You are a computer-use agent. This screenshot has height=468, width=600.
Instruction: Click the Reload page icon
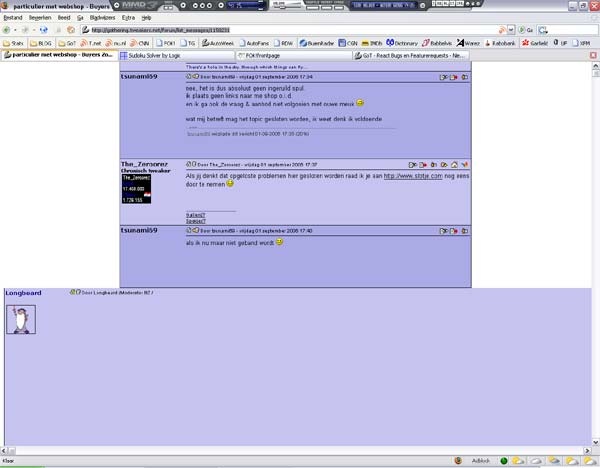tap(44, 29)
